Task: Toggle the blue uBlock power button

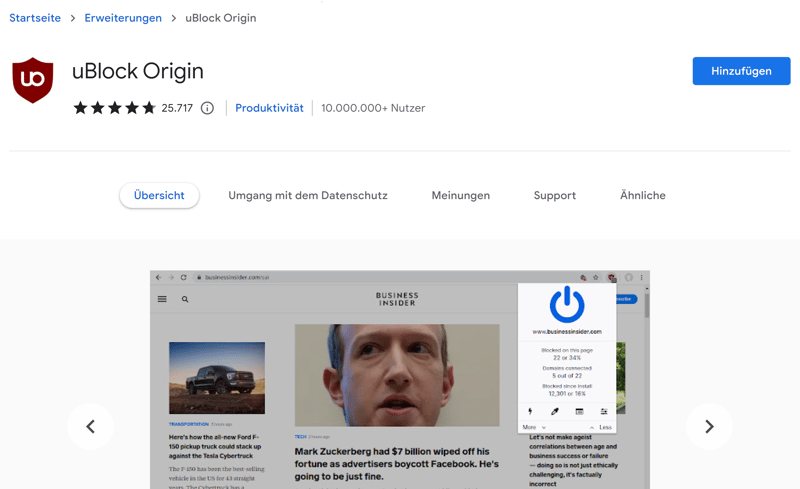Action: 567,304
